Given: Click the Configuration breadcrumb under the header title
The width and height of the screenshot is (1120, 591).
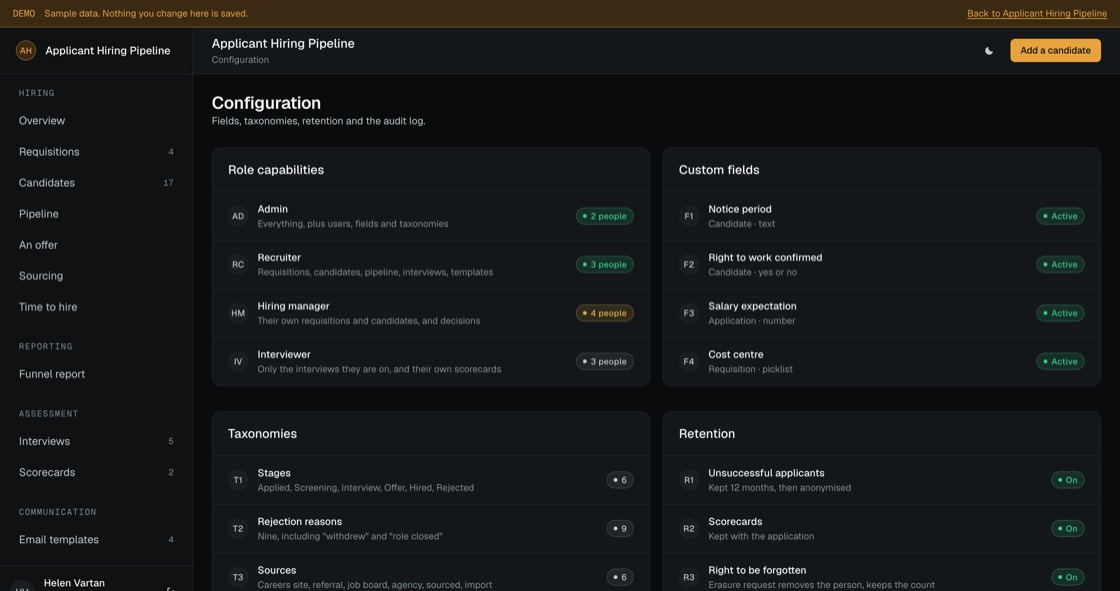Looking at the screenshot, I should (240, 60).
